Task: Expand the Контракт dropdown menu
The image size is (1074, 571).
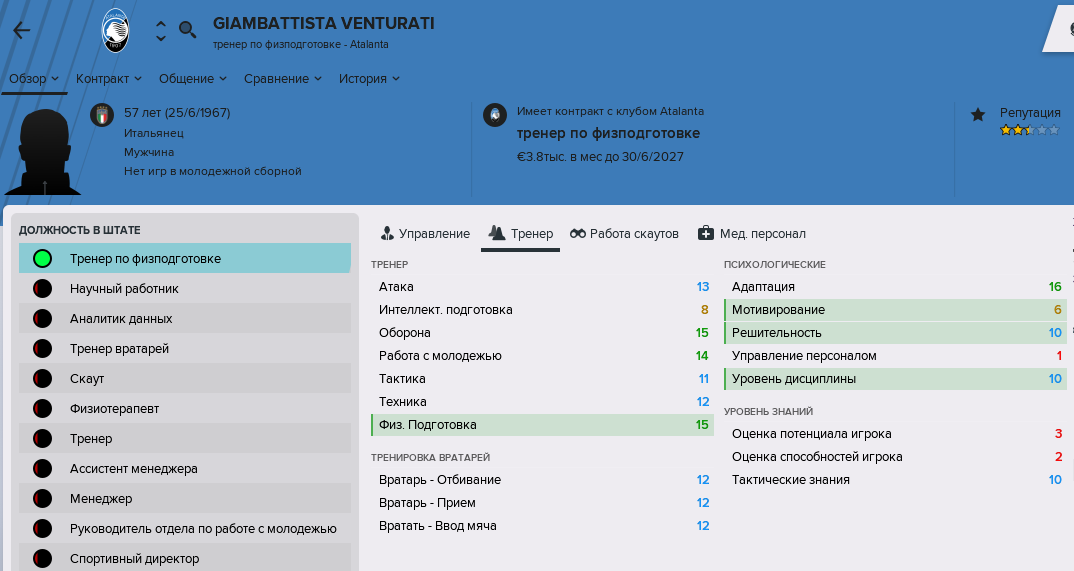Action: pyautogui.click(x=109, y=79)
